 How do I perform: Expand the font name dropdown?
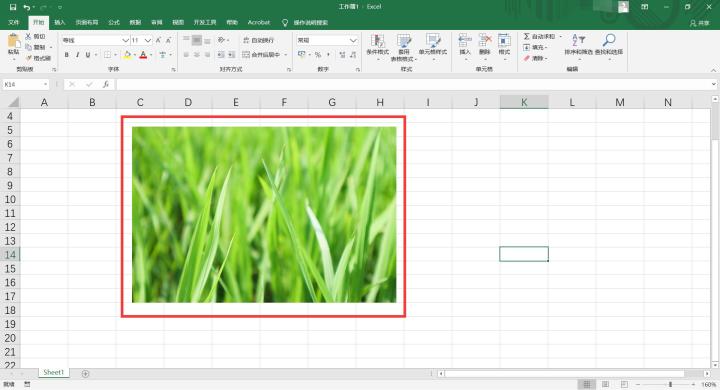pyautogui.click(x=125, y=40)
